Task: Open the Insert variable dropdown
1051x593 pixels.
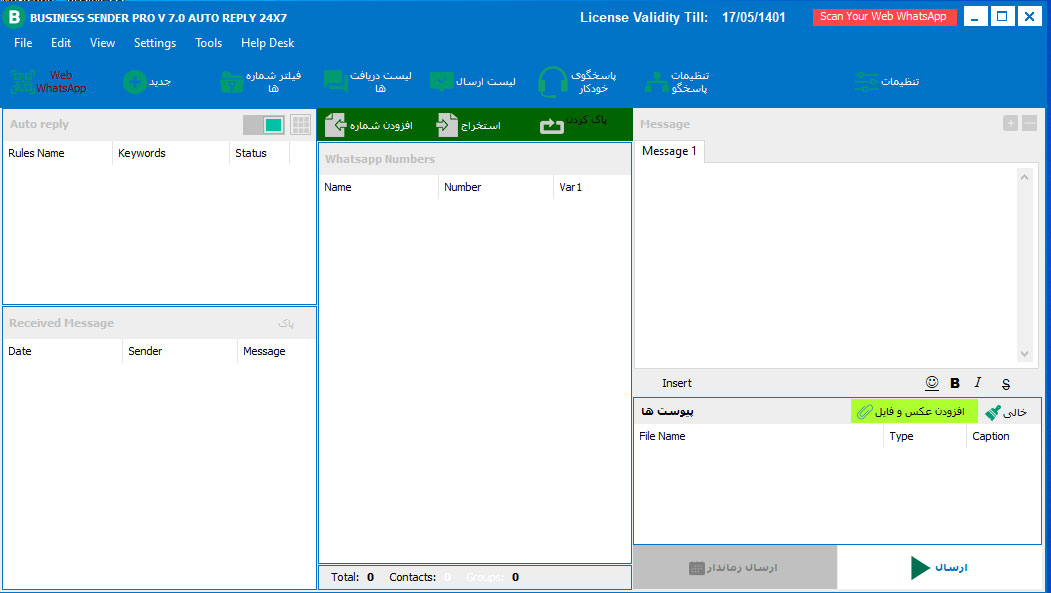Action: pyautogui.click(x=676, y=383)
